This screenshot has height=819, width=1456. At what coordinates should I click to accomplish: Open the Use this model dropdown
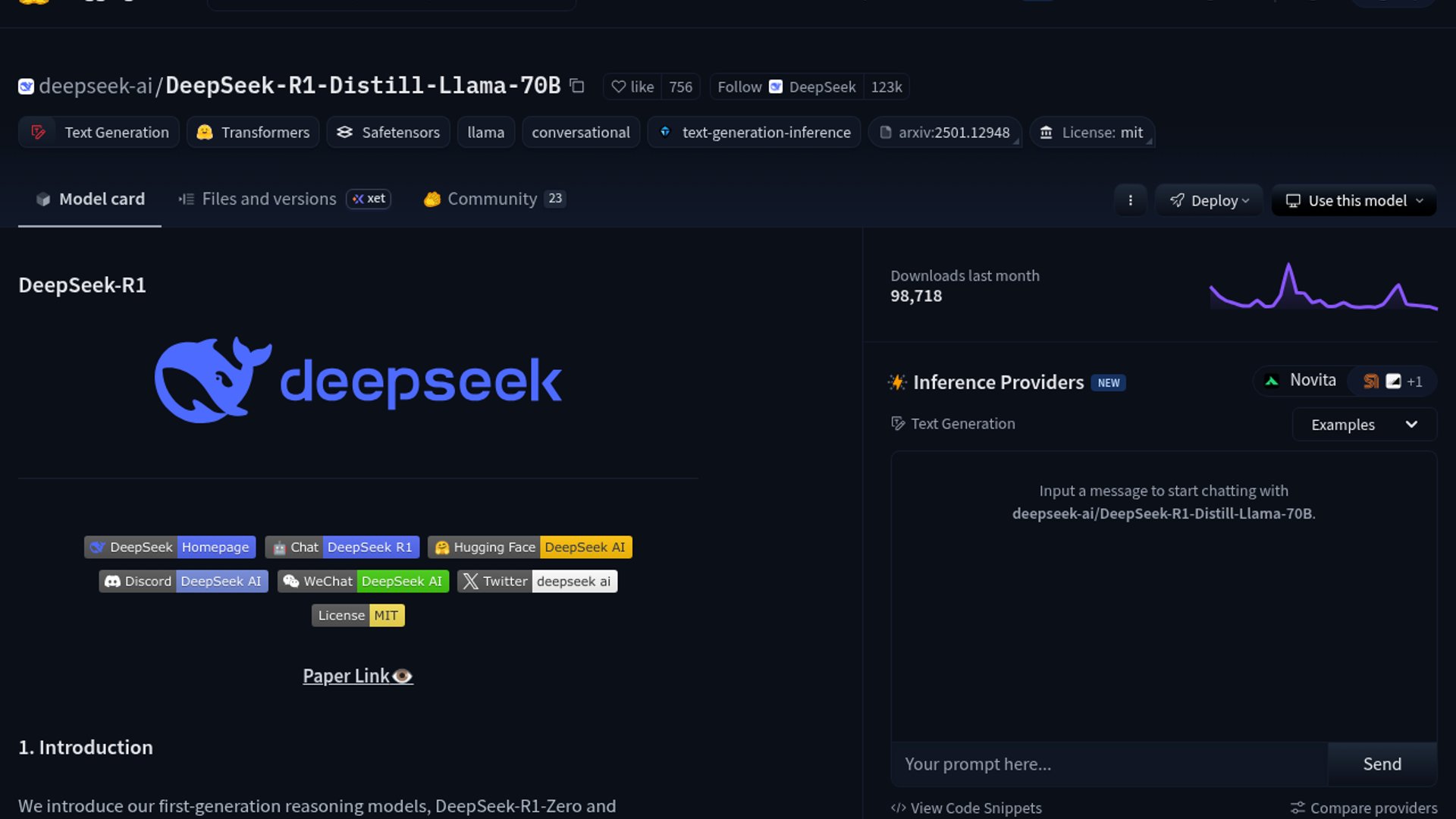point(1354,200)
